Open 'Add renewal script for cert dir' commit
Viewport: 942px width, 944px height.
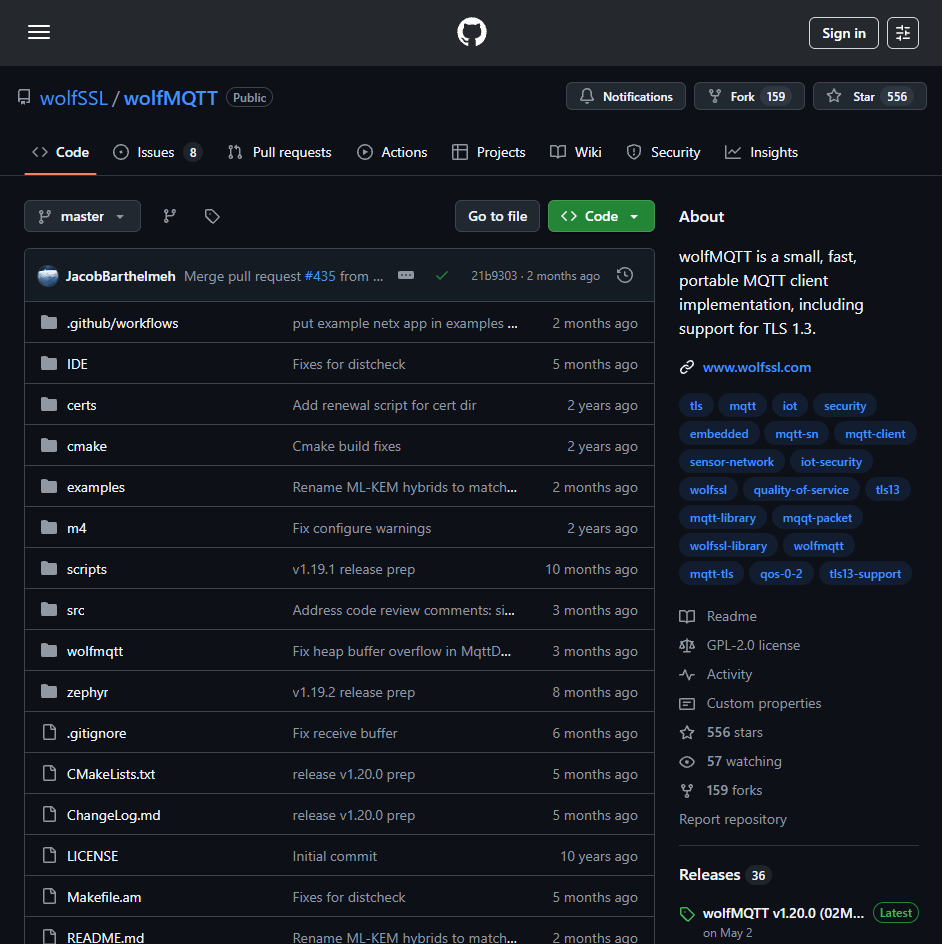[384, 405]
